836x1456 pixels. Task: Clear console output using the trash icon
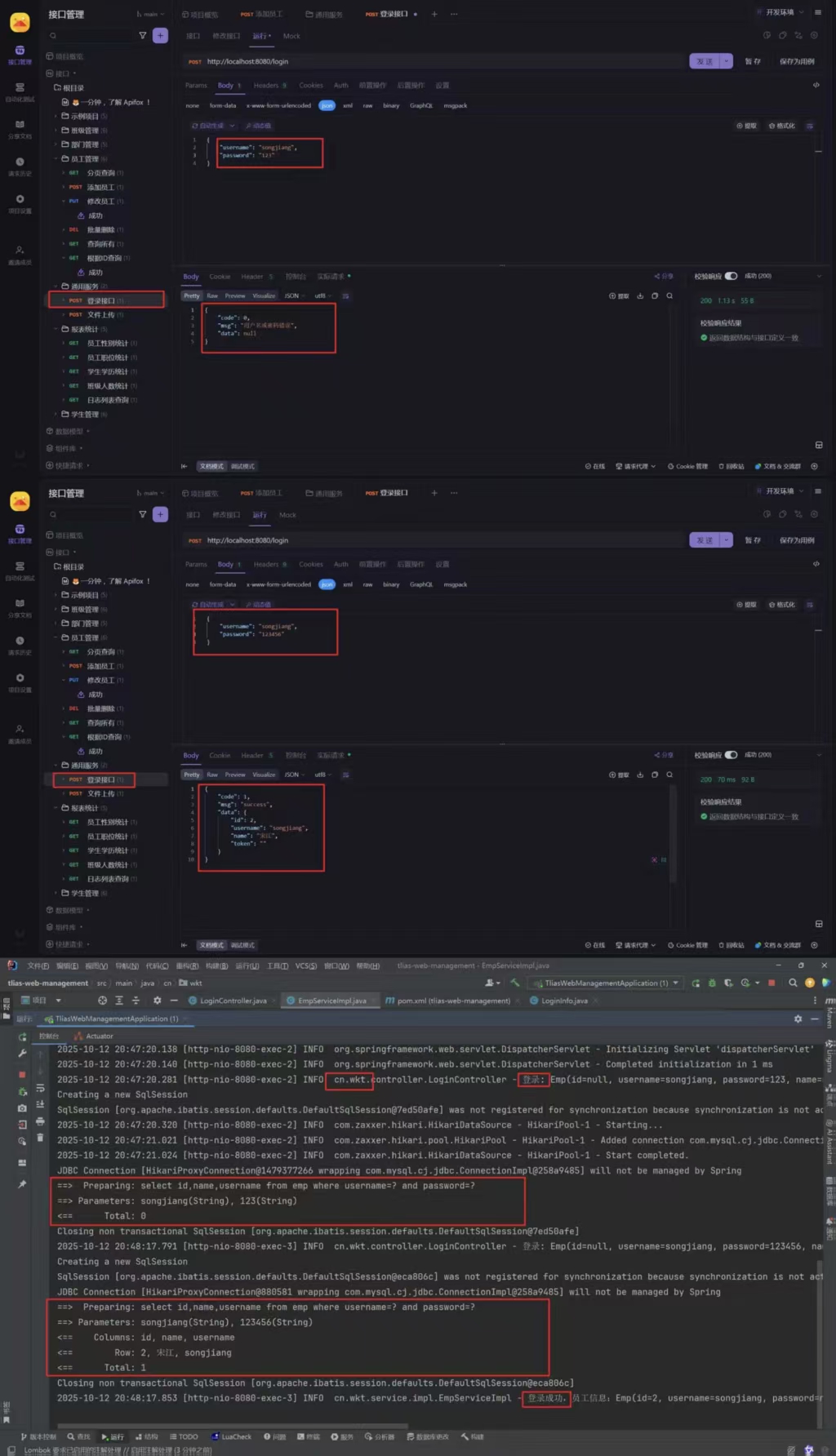pos(40,1138)
